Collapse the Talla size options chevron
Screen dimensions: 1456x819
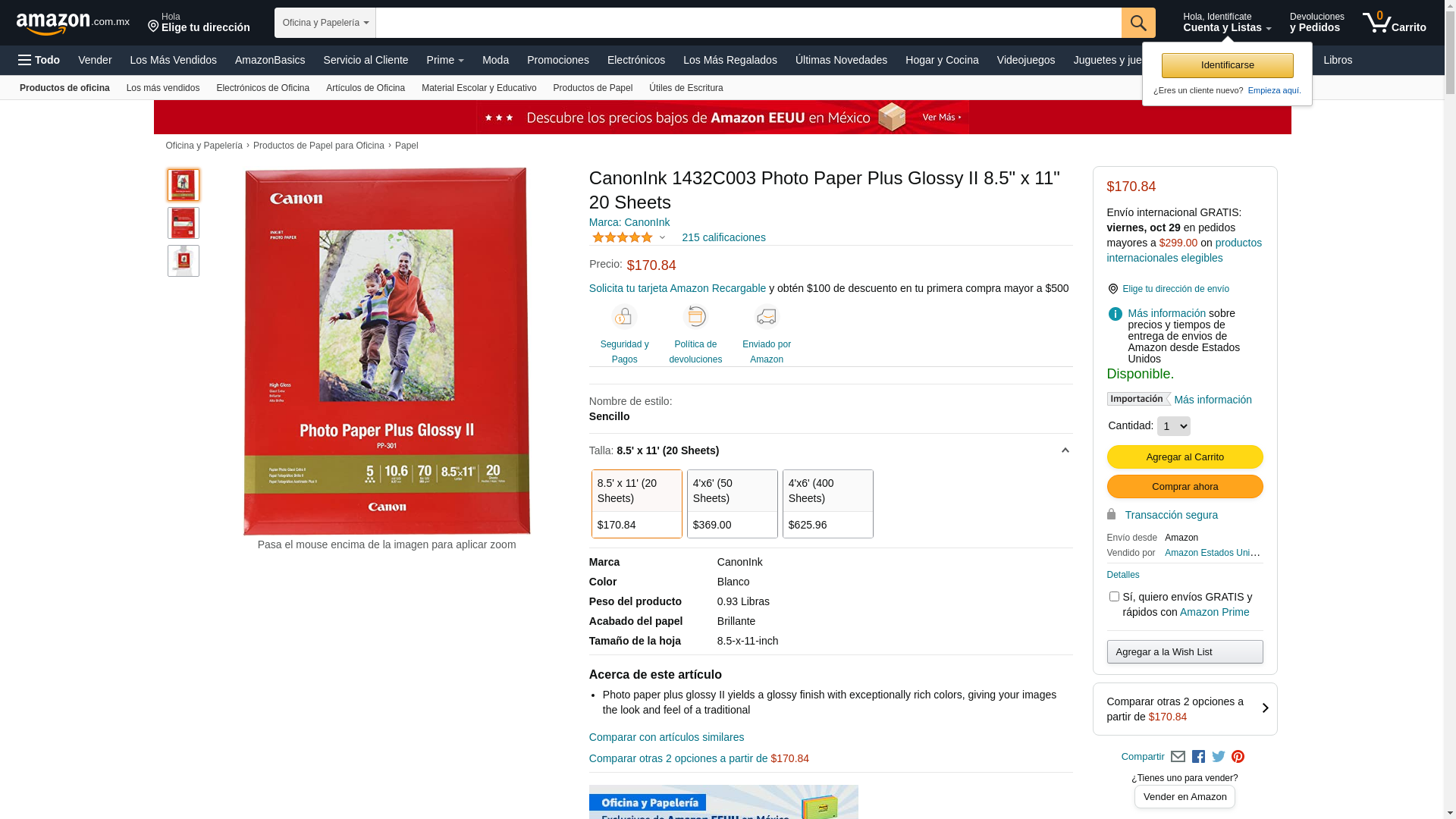click(1065, 450)
